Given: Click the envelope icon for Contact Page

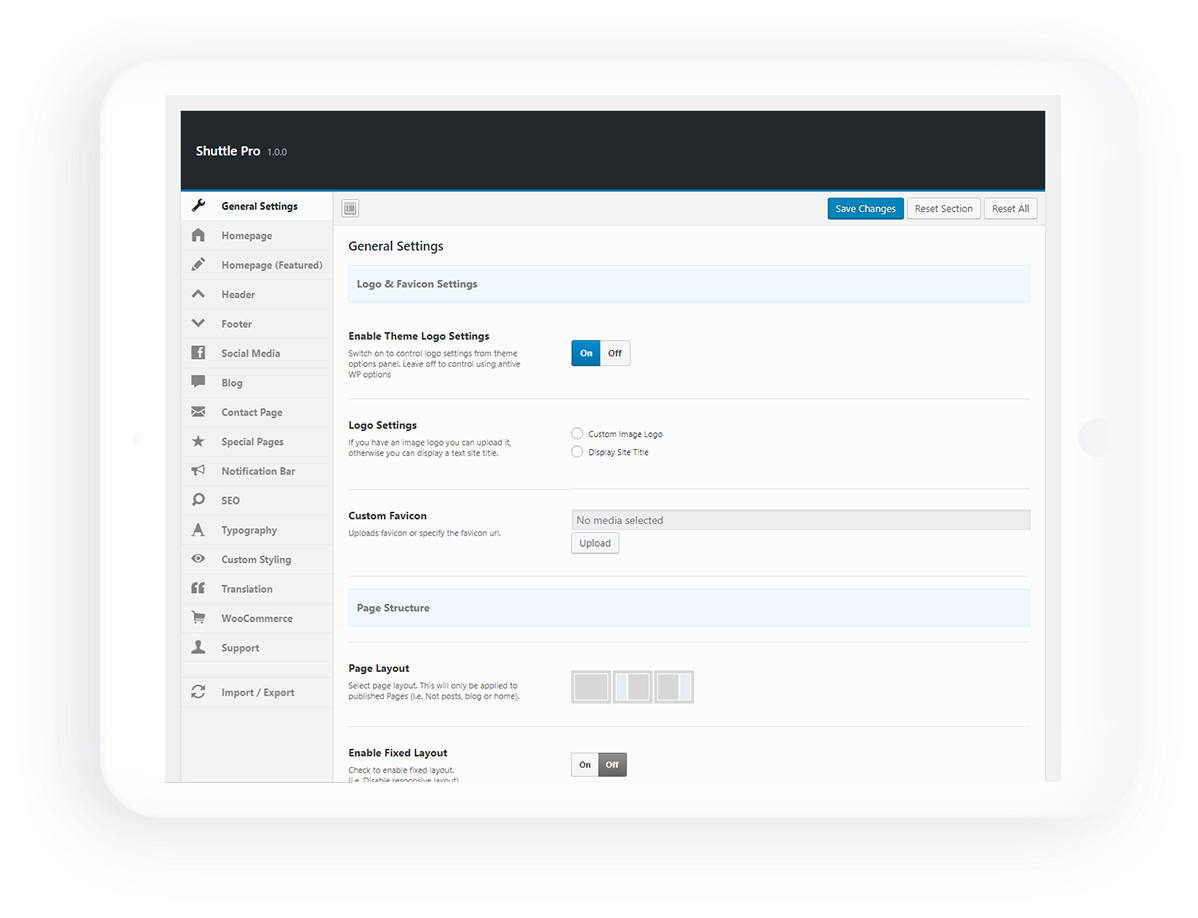Looking at the screenshot, I should point(198,412).
